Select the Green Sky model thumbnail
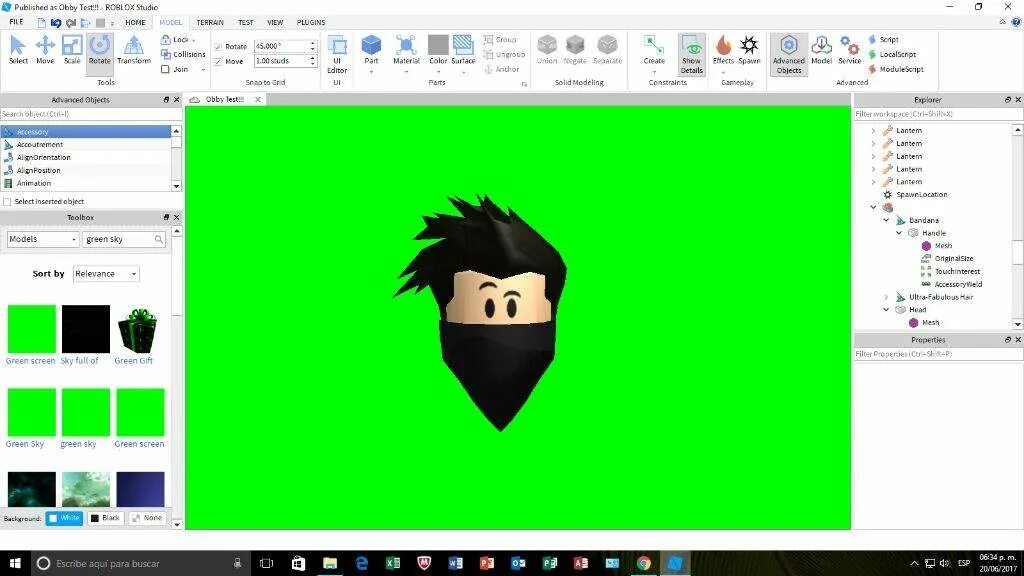The height and width of the screenshot is (576, 1024). coord(31,412)
